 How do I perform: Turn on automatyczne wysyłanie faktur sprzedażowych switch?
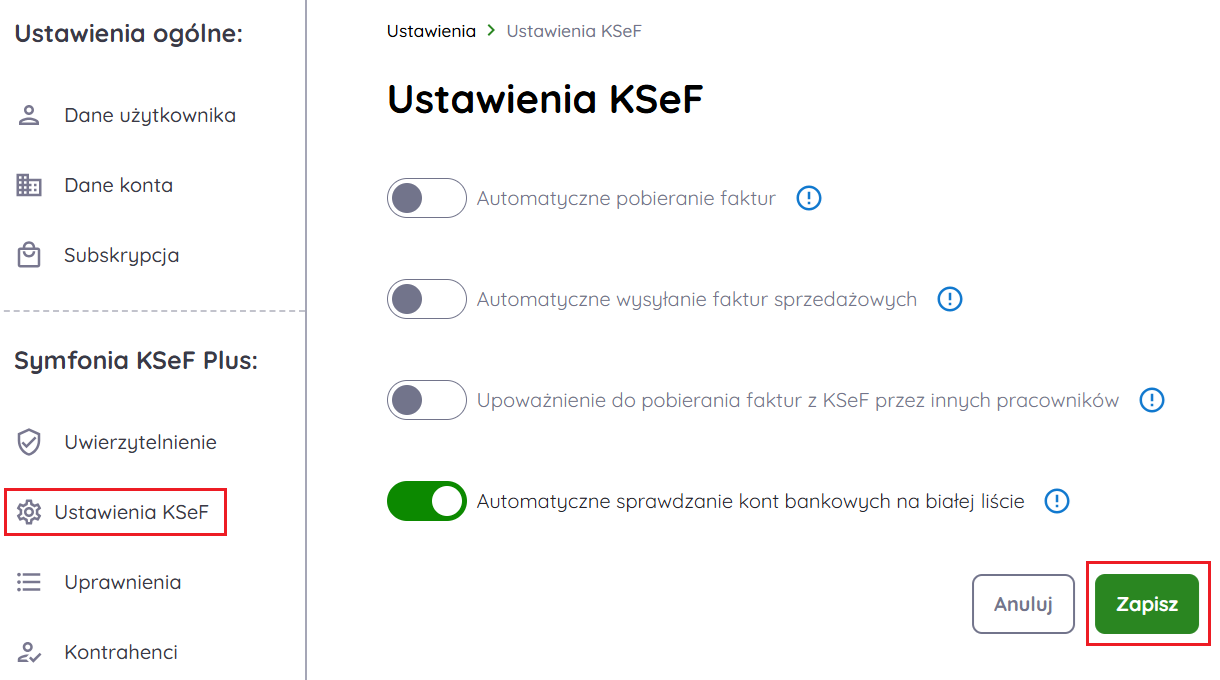(427, 299)
